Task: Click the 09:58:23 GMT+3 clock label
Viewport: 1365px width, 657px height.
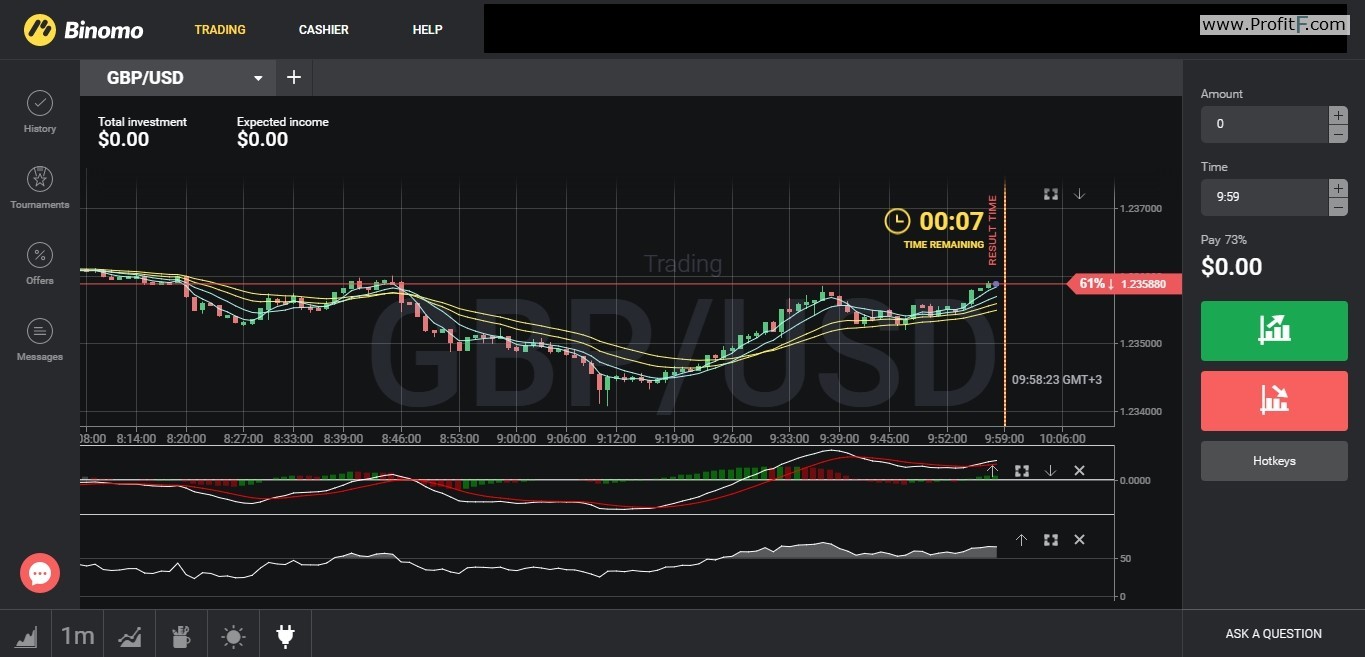Action: 1057,380
